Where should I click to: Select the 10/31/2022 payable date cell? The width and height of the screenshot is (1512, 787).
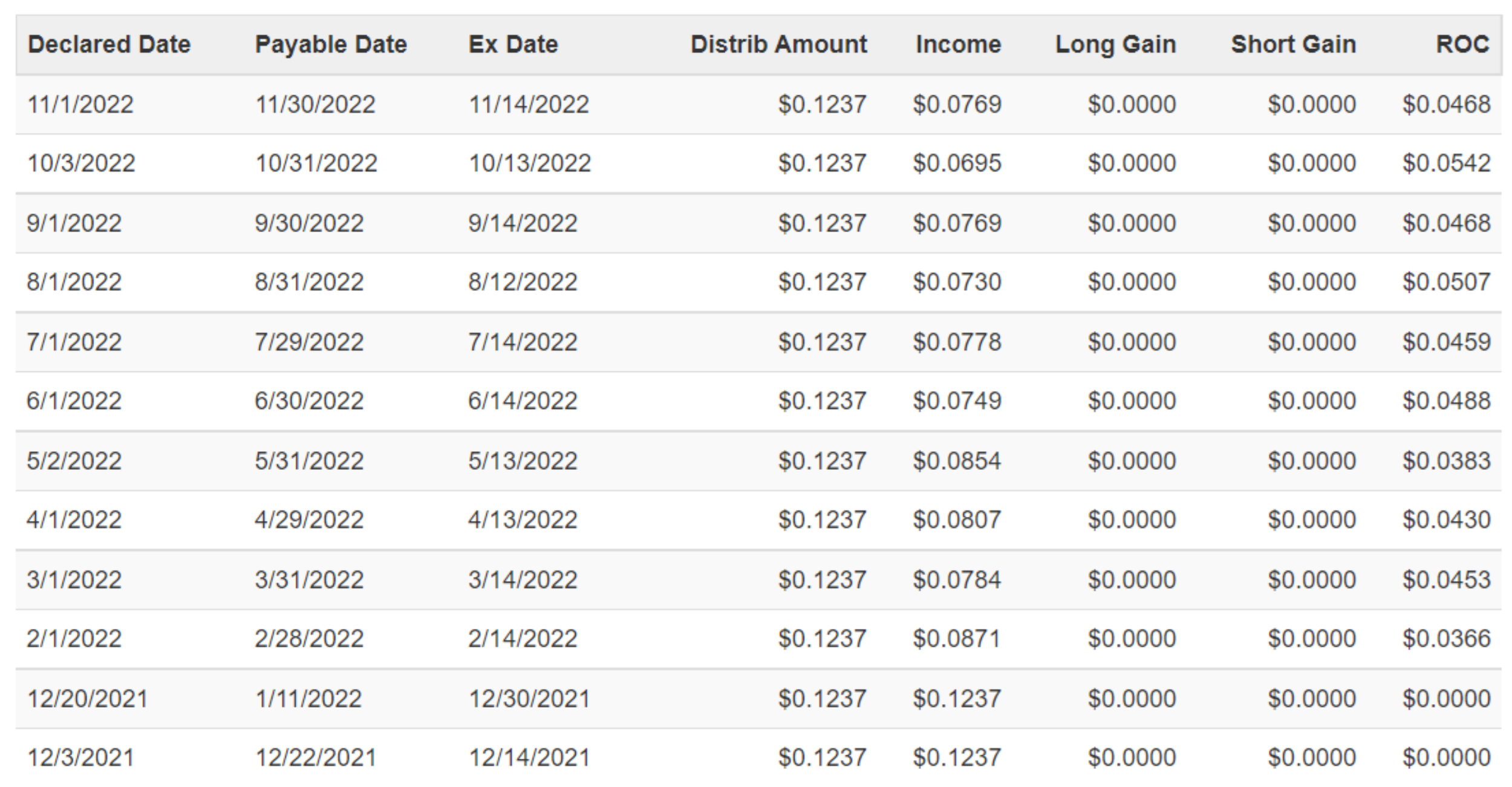pos(316,163)
